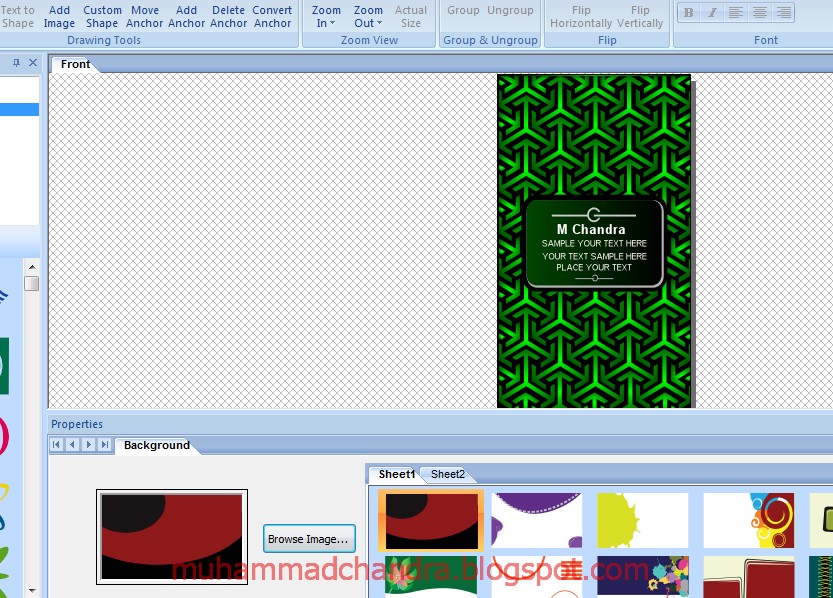Click the Browse Image button

pyautogui.click(x=309, y=538)
